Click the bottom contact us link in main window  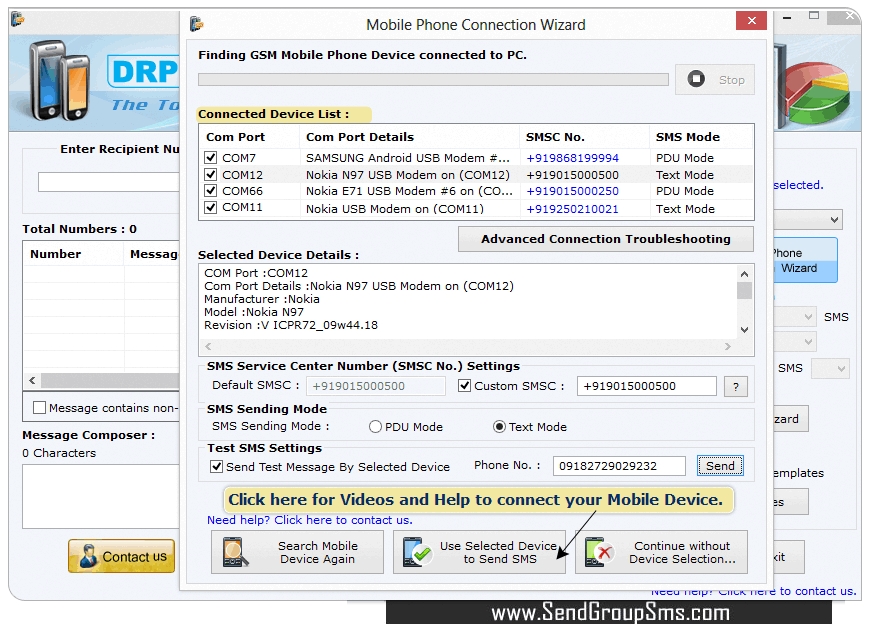click(754, 591)
